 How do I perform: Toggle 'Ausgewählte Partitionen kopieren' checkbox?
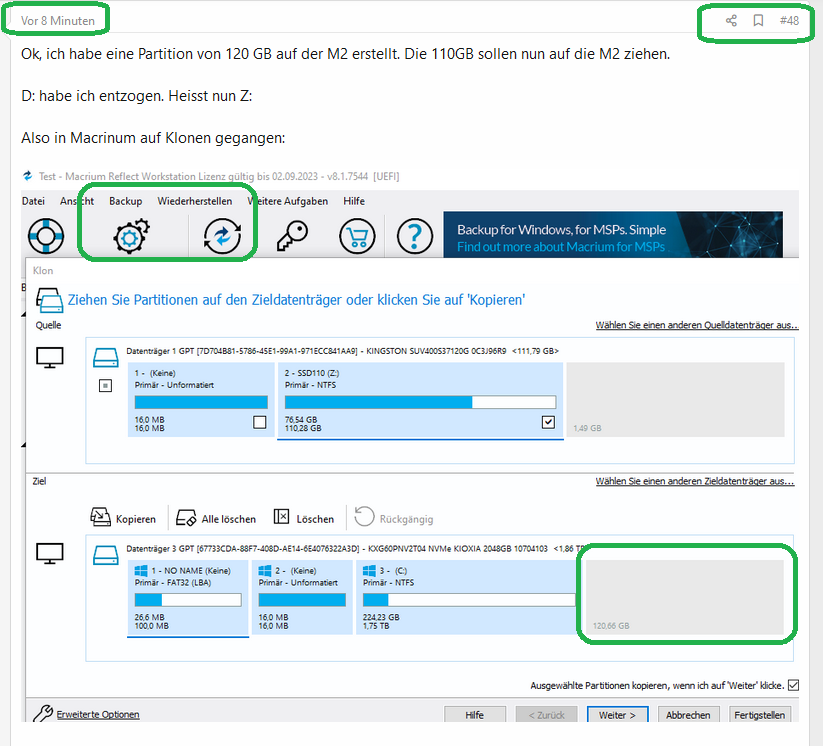coord(794,685)
